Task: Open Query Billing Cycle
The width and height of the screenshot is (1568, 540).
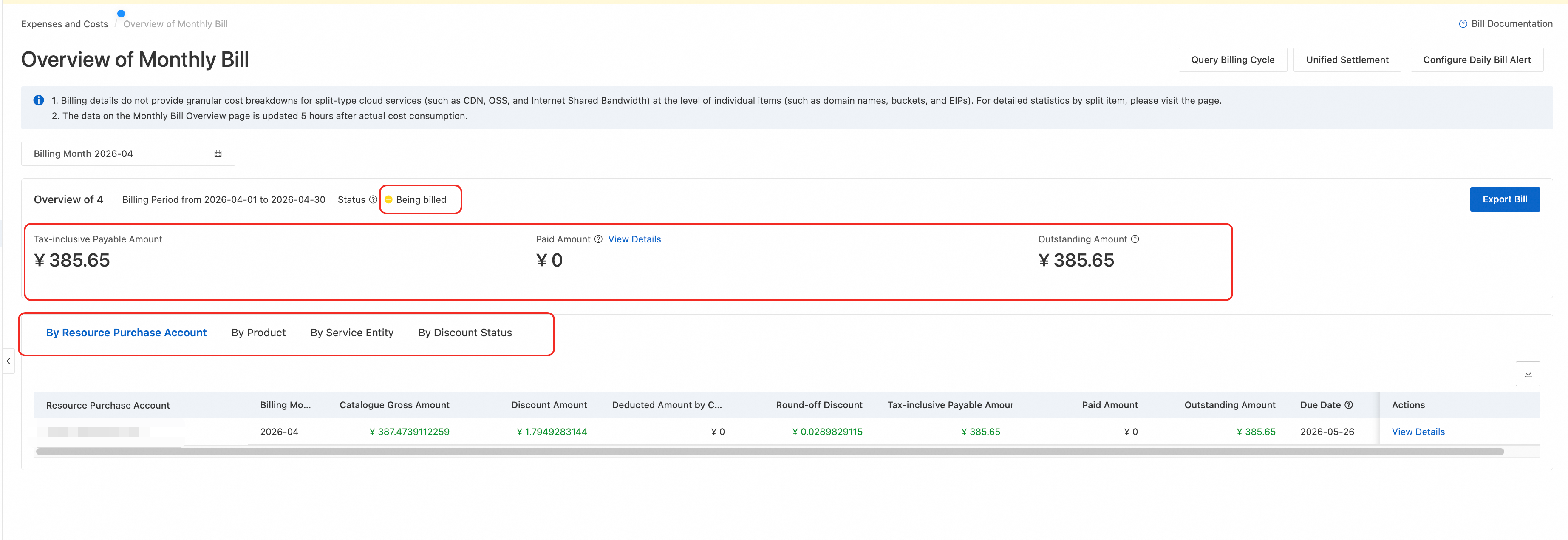Action: point(1232,60)
